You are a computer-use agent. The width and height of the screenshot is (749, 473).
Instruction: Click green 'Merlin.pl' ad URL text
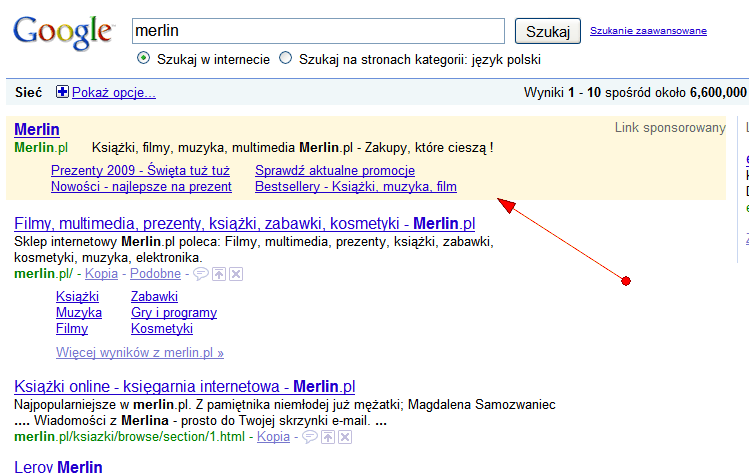(x=41, y=148)
